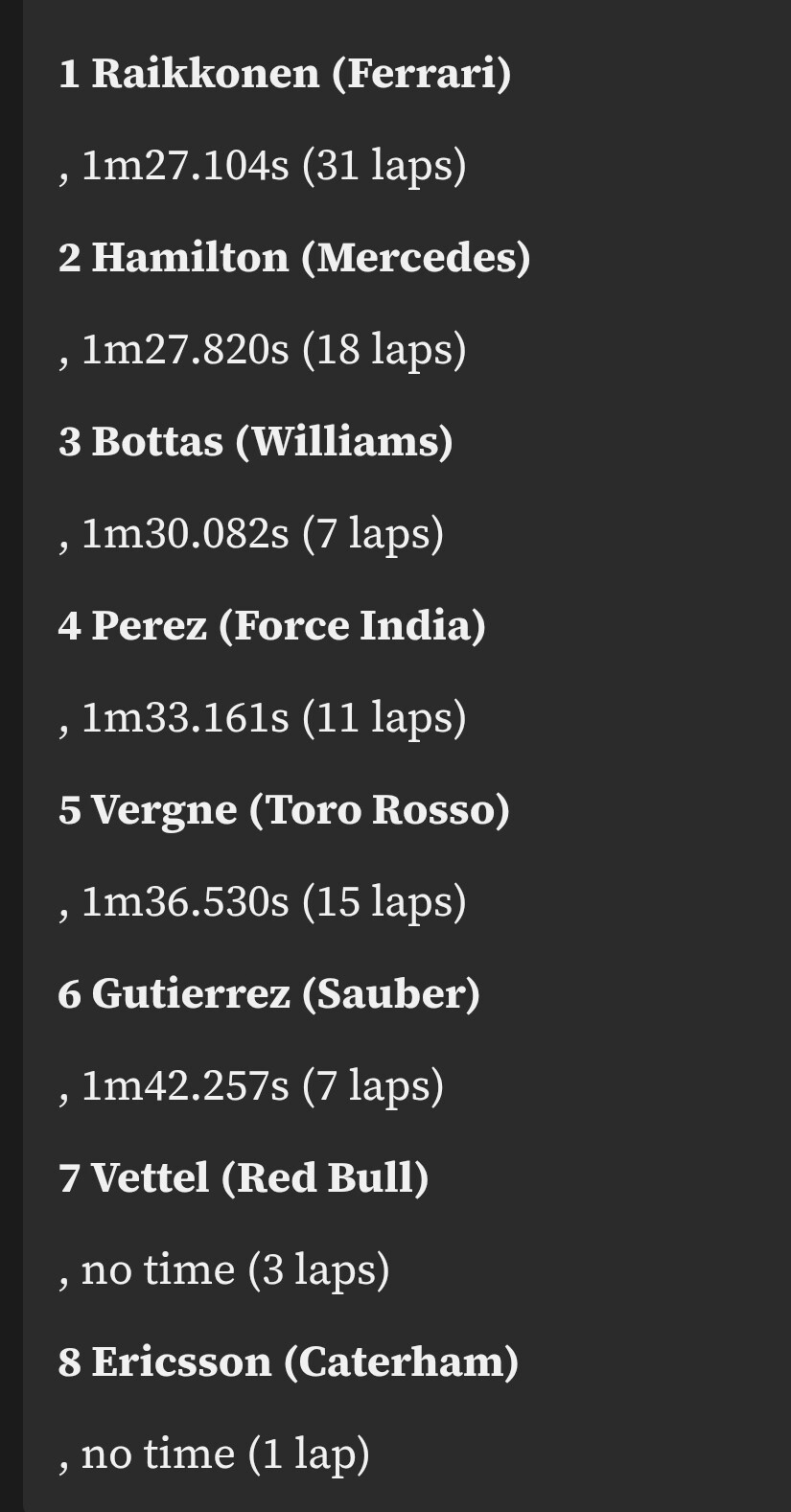Select the 1m42.257s lap time text
This screenshot has width=791, height=1512.
coord(184,1086)
